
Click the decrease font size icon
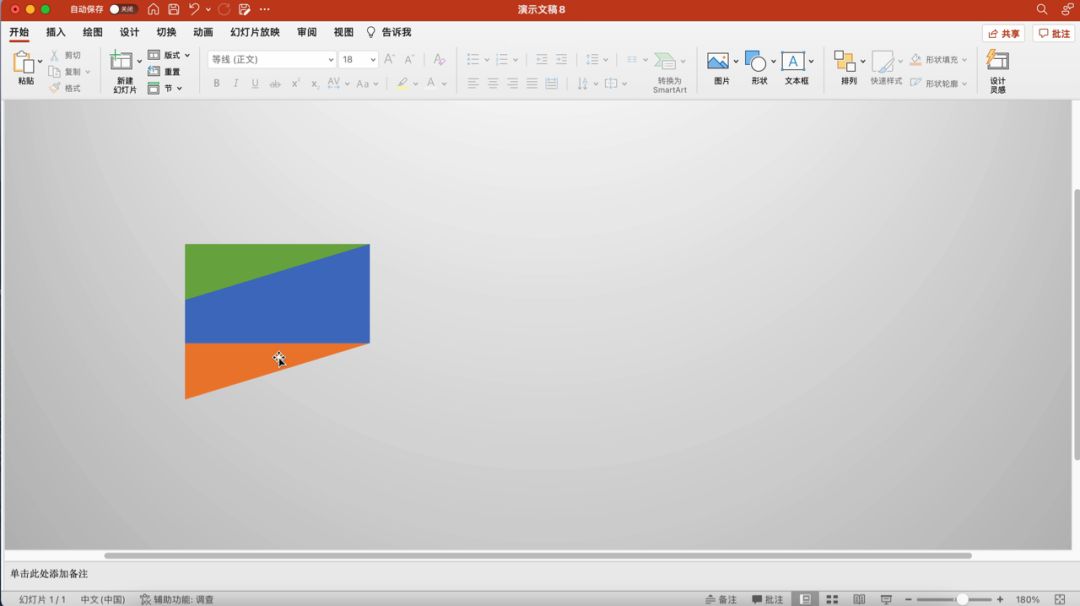coord(409,59)
